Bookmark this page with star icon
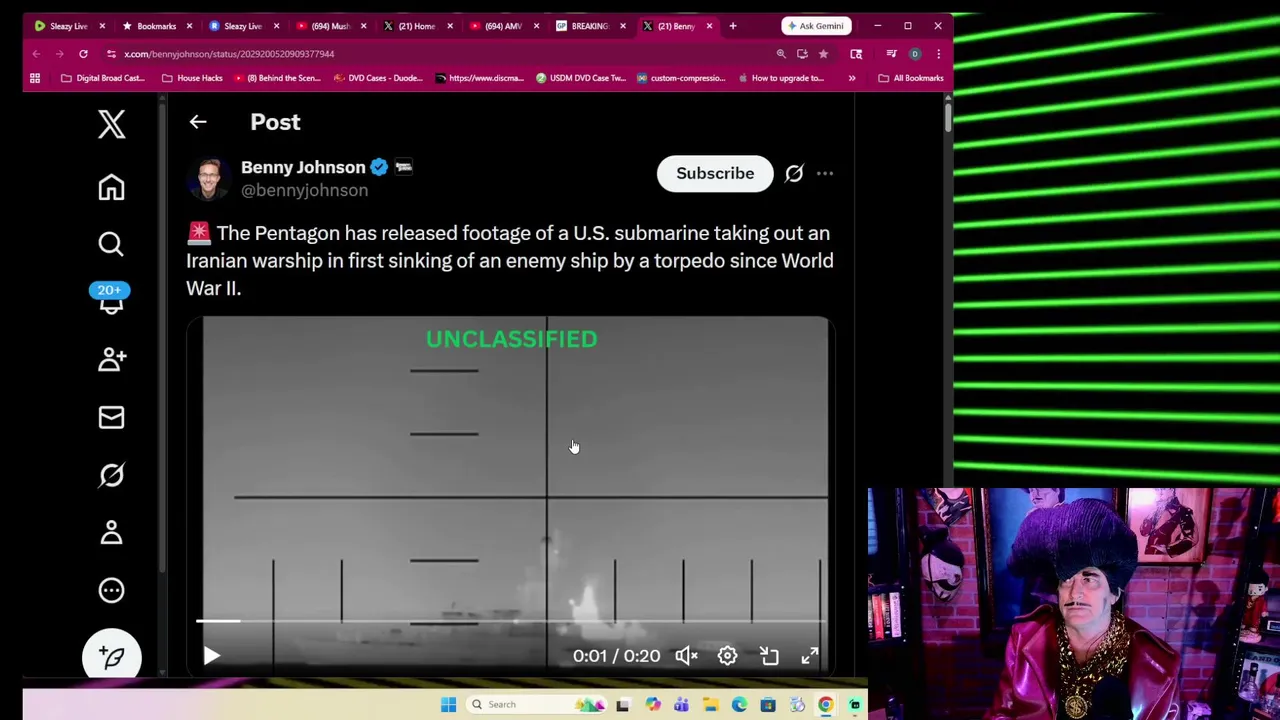The width and height of the screenshot is (1280, 720). click(823, 54)
